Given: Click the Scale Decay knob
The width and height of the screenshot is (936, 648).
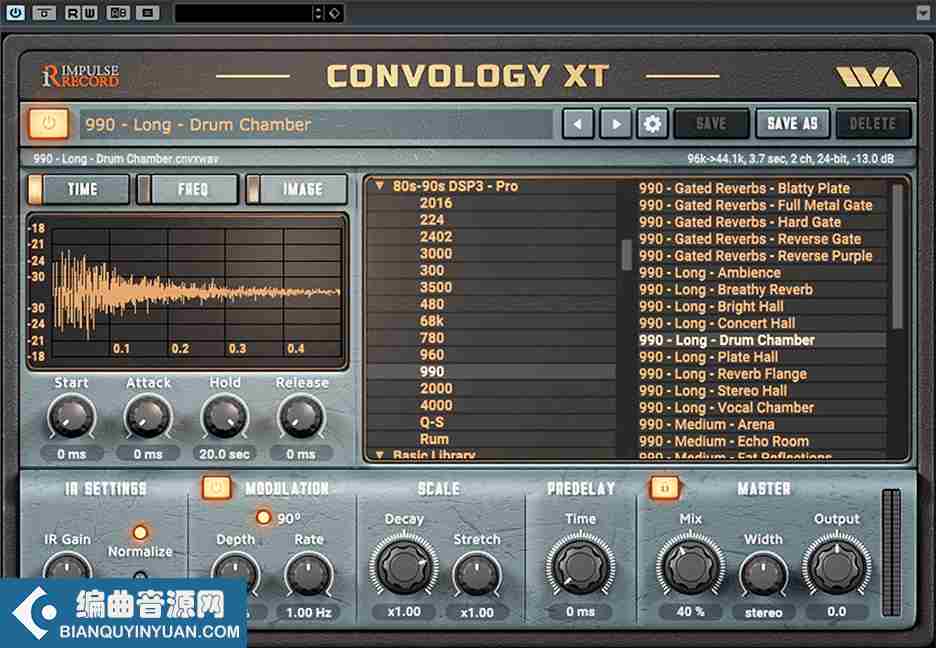Looking at the screenshot, I should 404,566.
